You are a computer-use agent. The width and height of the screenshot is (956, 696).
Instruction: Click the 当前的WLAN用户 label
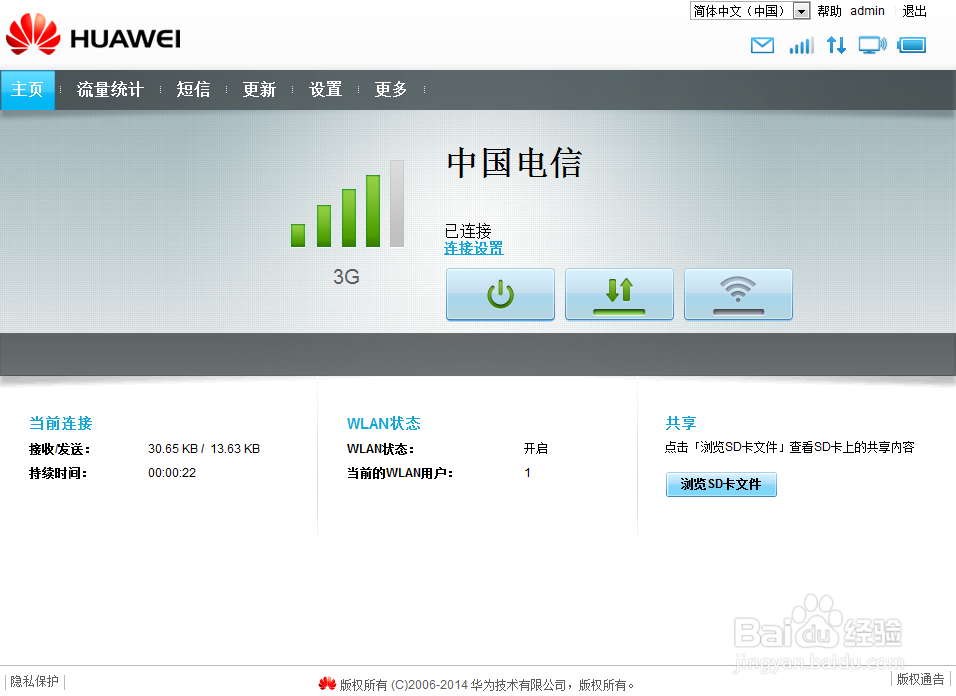400,473
